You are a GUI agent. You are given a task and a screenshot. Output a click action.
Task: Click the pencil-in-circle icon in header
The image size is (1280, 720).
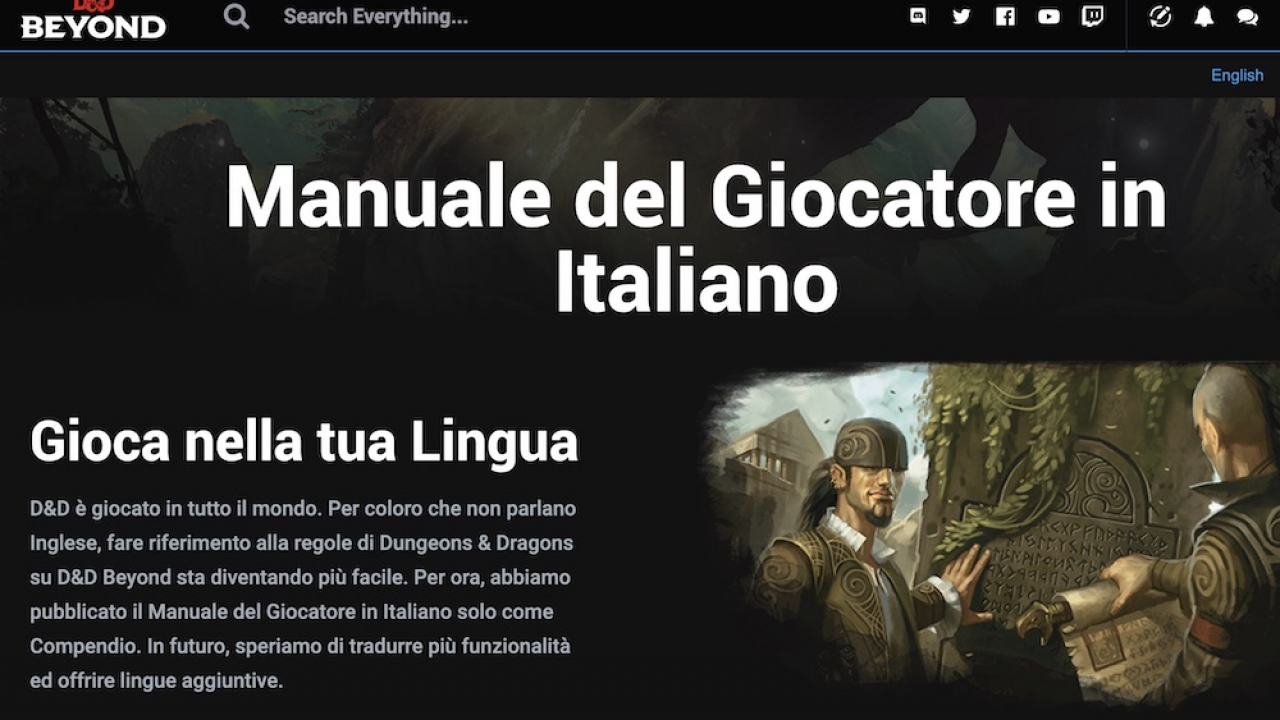coord(1160,16)
